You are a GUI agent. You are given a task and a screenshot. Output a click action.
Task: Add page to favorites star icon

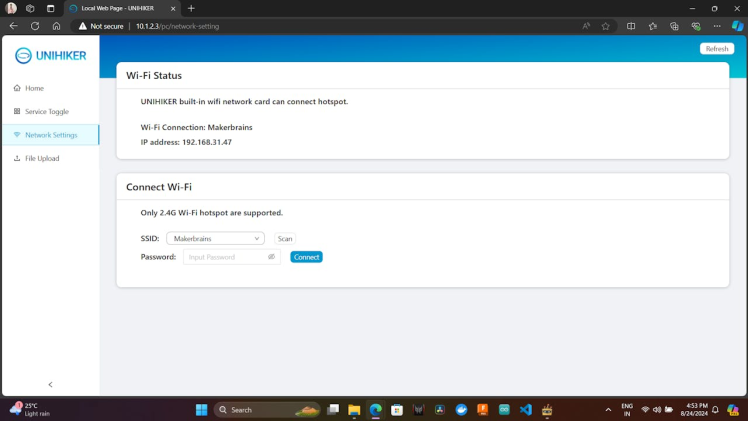pyautogui.click(x=605, y=26)
